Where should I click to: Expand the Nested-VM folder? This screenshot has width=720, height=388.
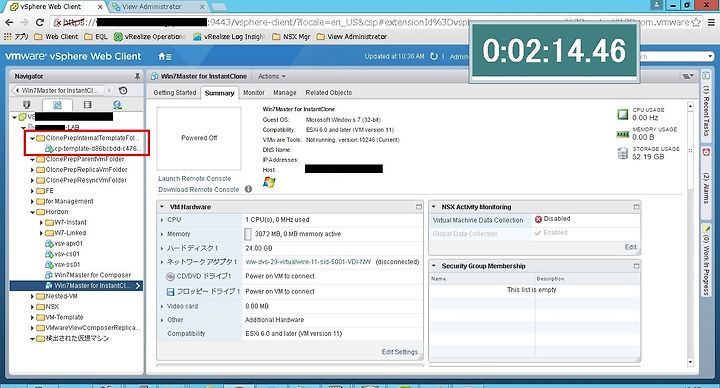[32, 297]
